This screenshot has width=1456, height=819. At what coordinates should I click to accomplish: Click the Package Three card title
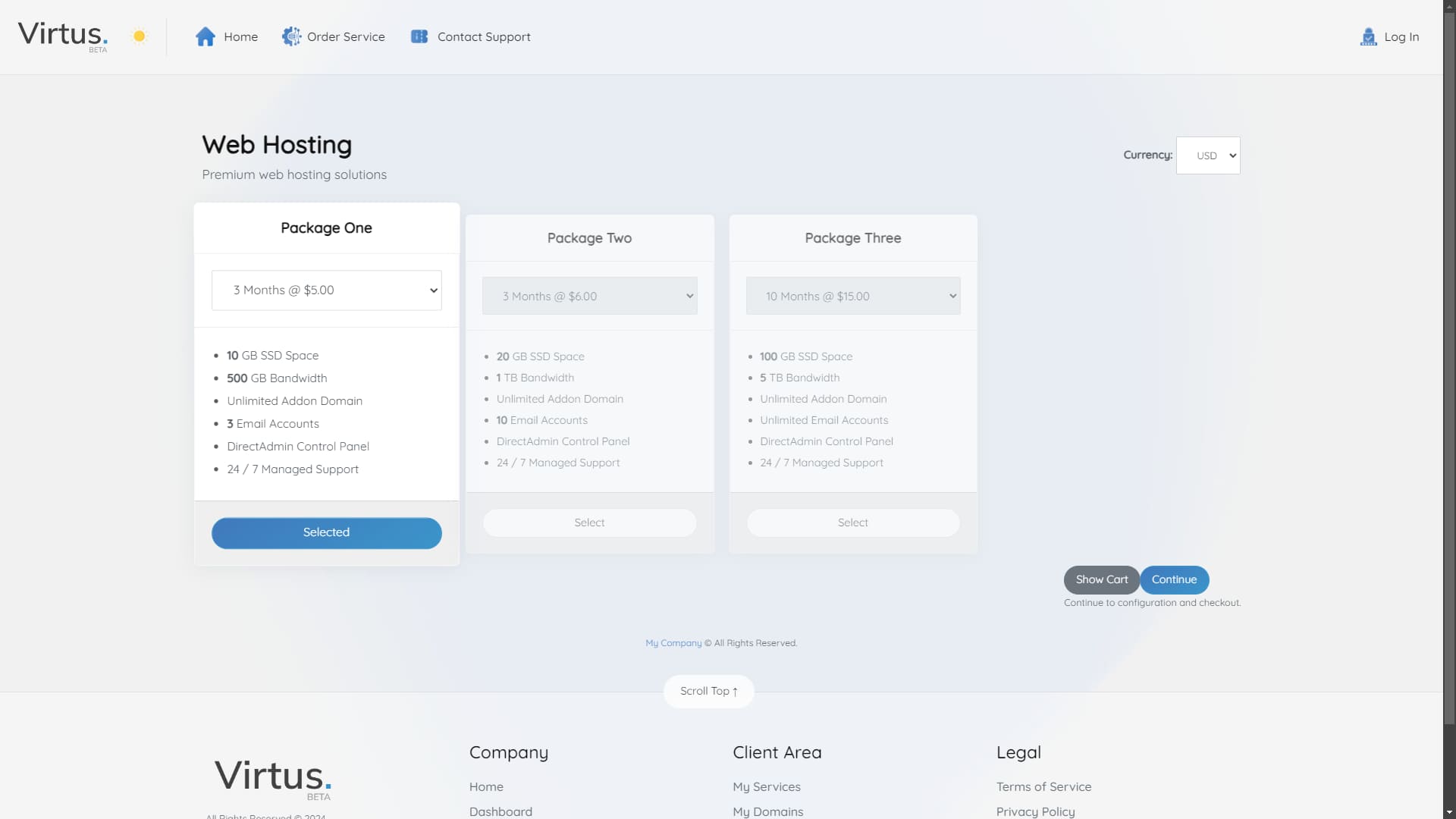tap(853, 238)
